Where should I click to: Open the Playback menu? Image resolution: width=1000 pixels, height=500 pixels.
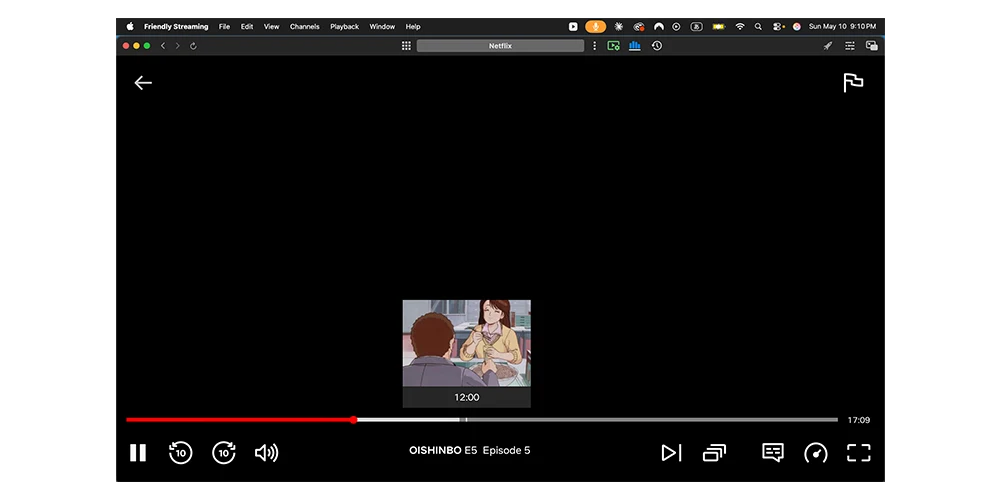[x=344, y=27]
